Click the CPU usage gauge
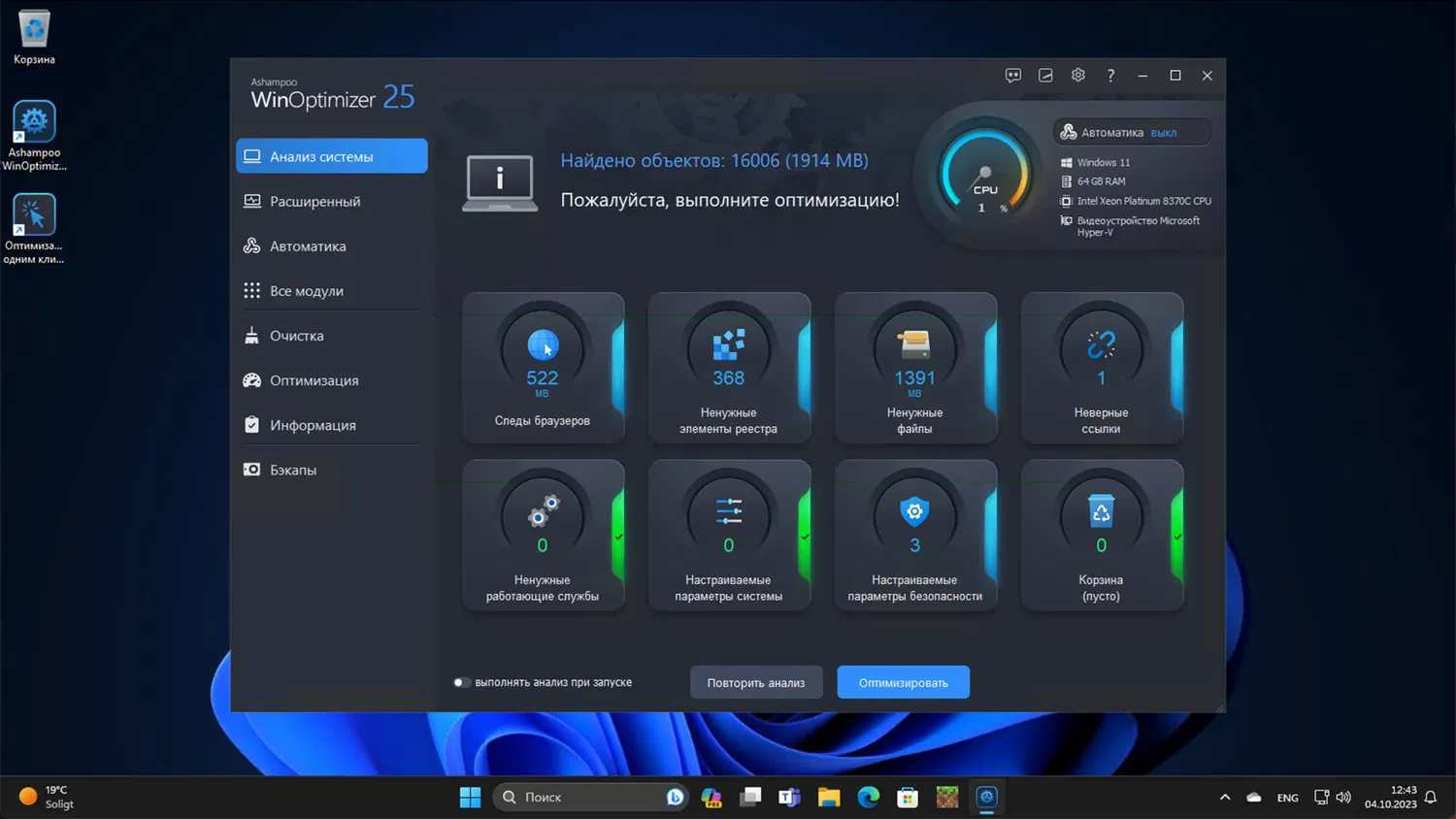Screen dimensions: 1456x819 click(x=984, y=177)
